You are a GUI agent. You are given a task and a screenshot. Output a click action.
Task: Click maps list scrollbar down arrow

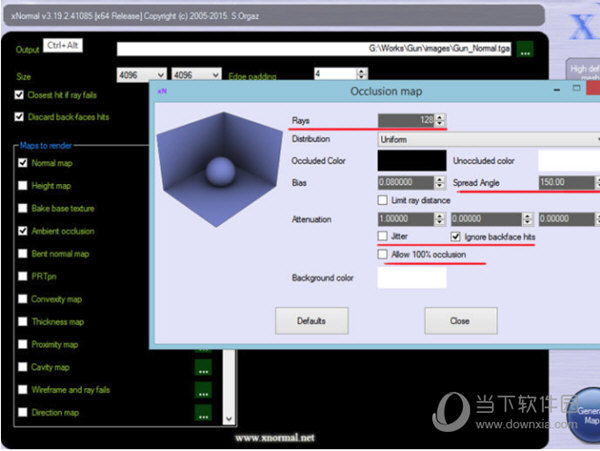229,418
